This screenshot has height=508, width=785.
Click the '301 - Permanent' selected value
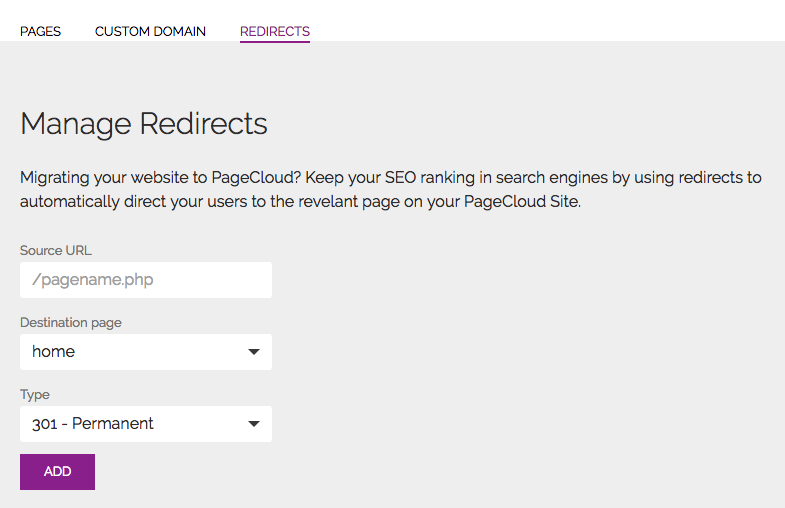coord(93,424)
